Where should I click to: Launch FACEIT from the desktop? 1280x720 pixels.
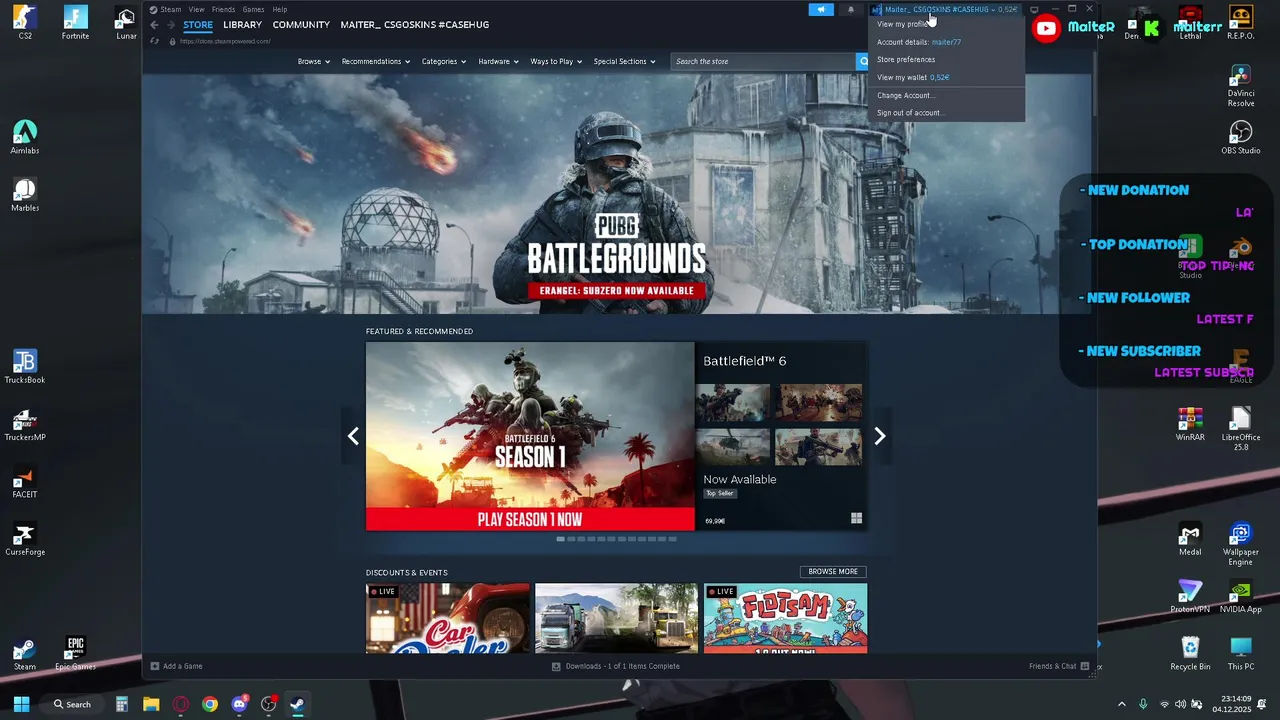tap(25, 482)
